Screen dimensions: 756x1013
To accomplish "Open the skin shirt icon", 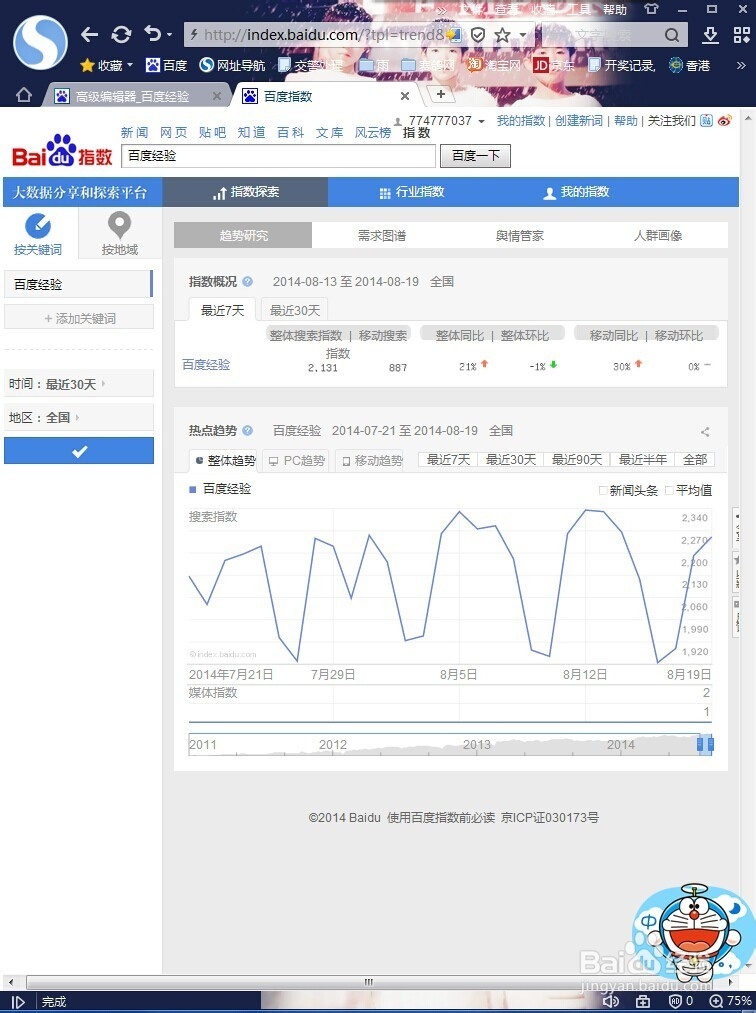I will [651, 9].
